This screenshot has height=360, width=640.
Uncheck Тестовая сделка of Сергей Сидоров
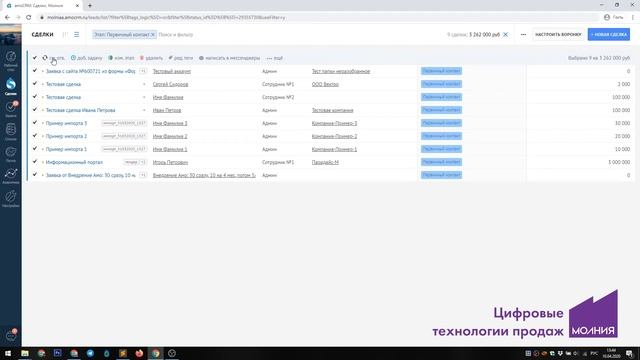tap(35, 84)
